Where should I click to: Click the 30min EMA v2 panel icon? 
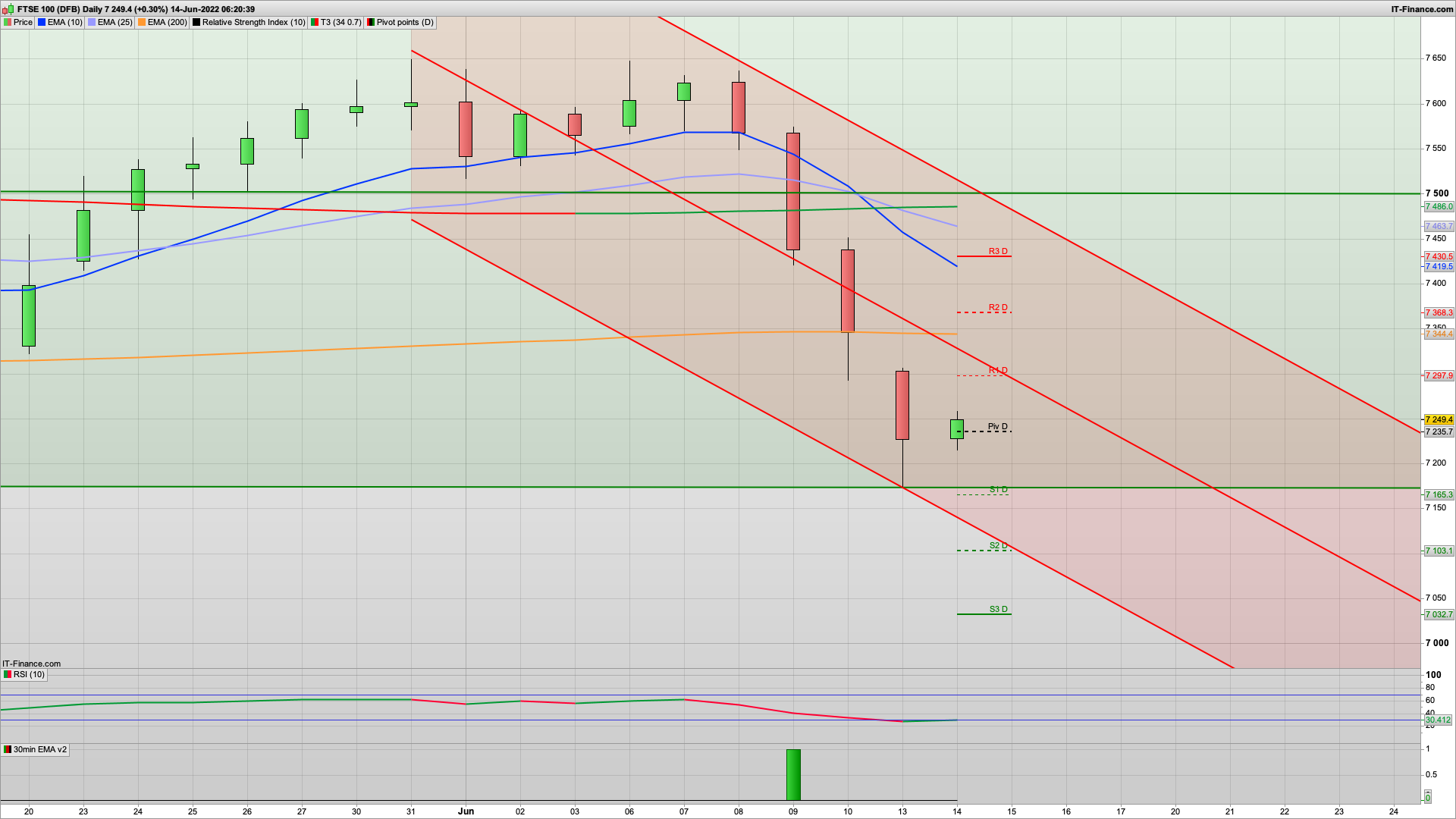(x=8, y=749)
